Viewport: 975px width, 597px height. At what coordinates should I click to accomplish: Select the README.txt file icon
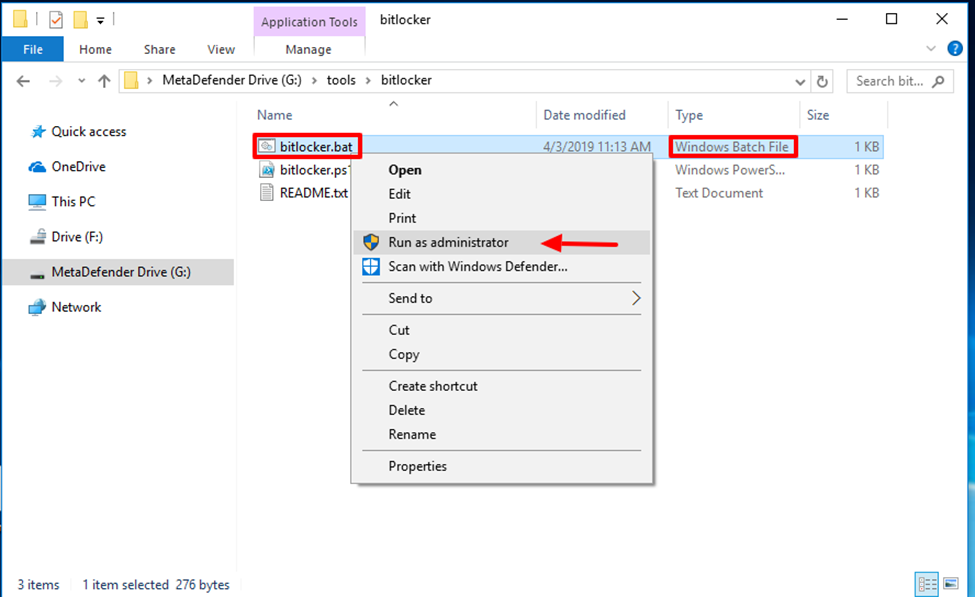tap(266, 193)
